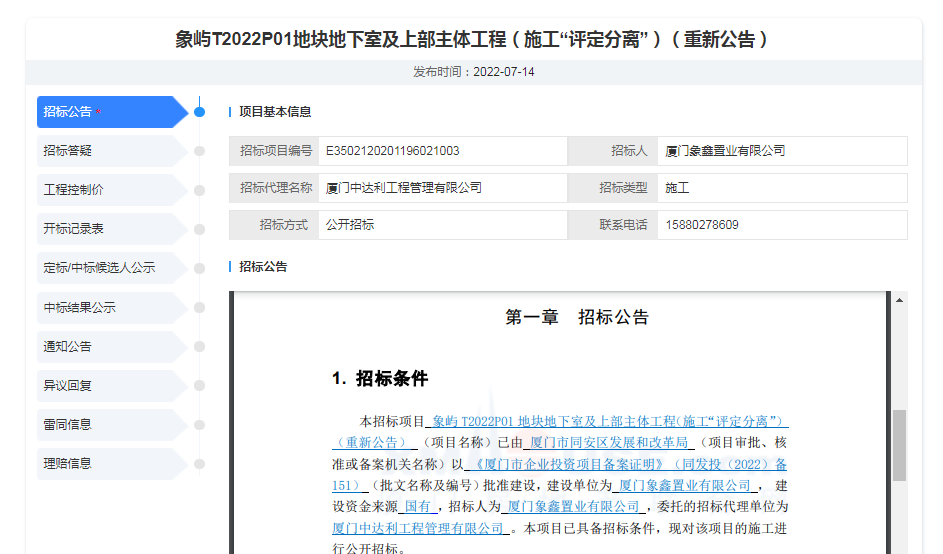Click scrollbar up arrow in document viewer

coord(899,300)
